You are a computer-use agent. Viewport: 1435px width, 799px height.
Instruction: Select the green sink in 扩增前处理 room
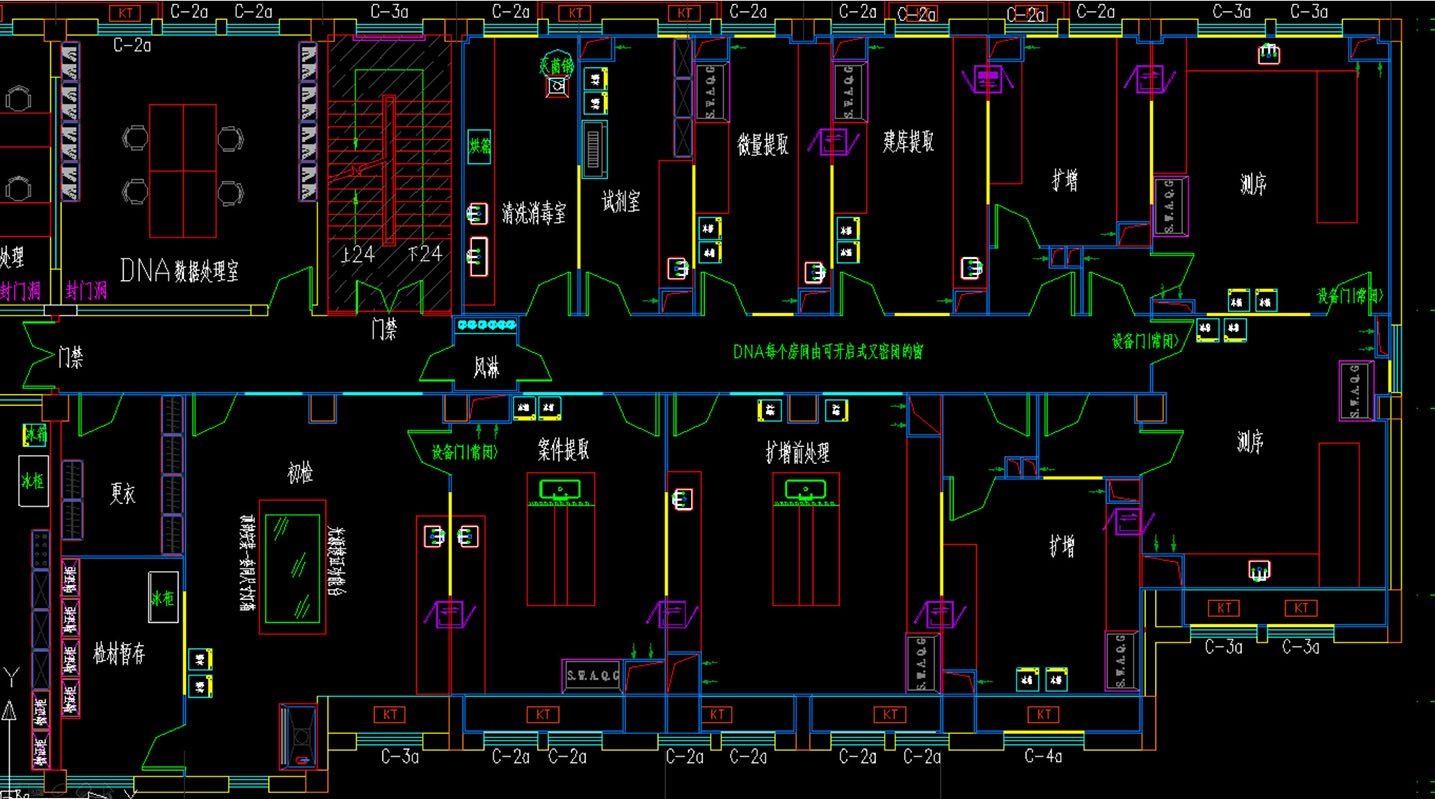point(805,490)
